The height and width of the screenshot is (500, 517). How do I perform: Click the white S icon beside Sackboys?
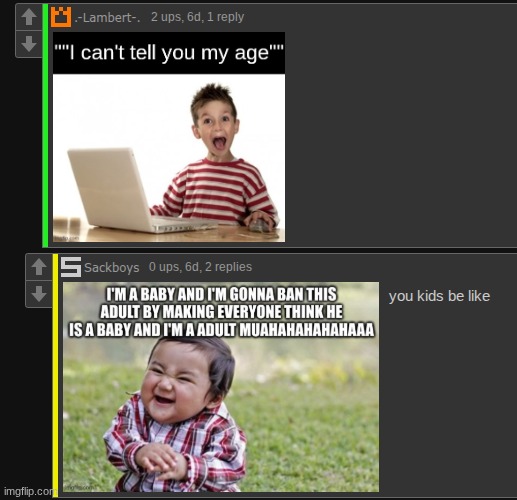pyautogui.click(x=71, y=267)
